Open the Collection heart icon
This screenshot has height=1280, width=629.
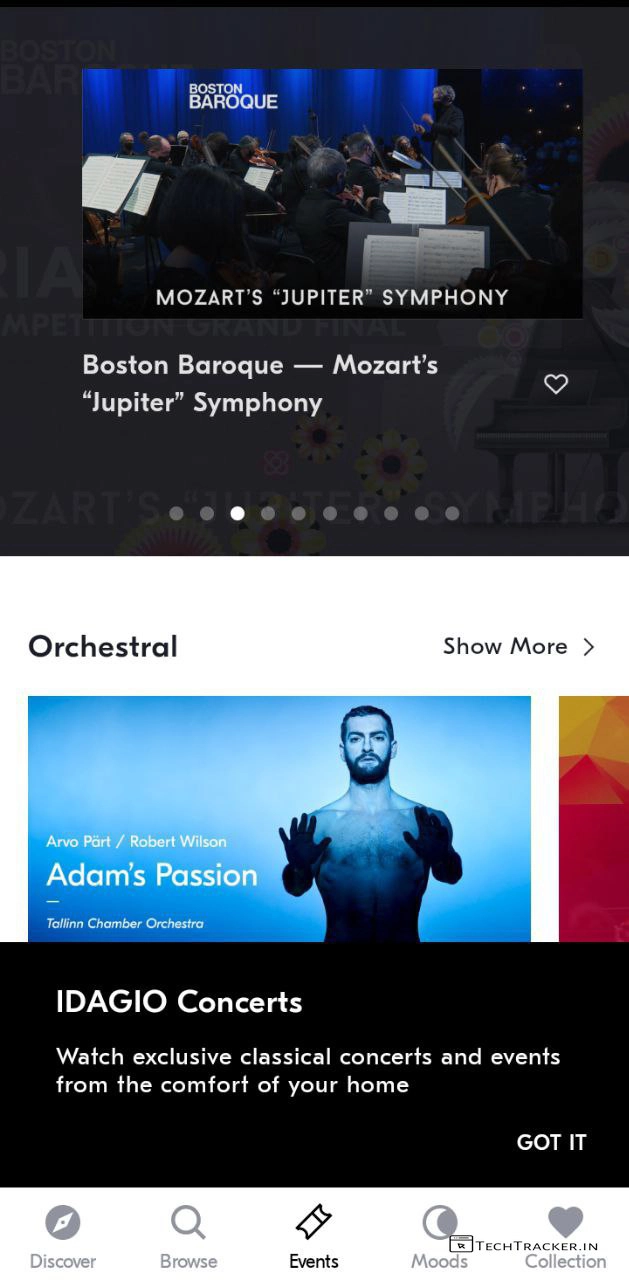click(x=565, y=1222)
